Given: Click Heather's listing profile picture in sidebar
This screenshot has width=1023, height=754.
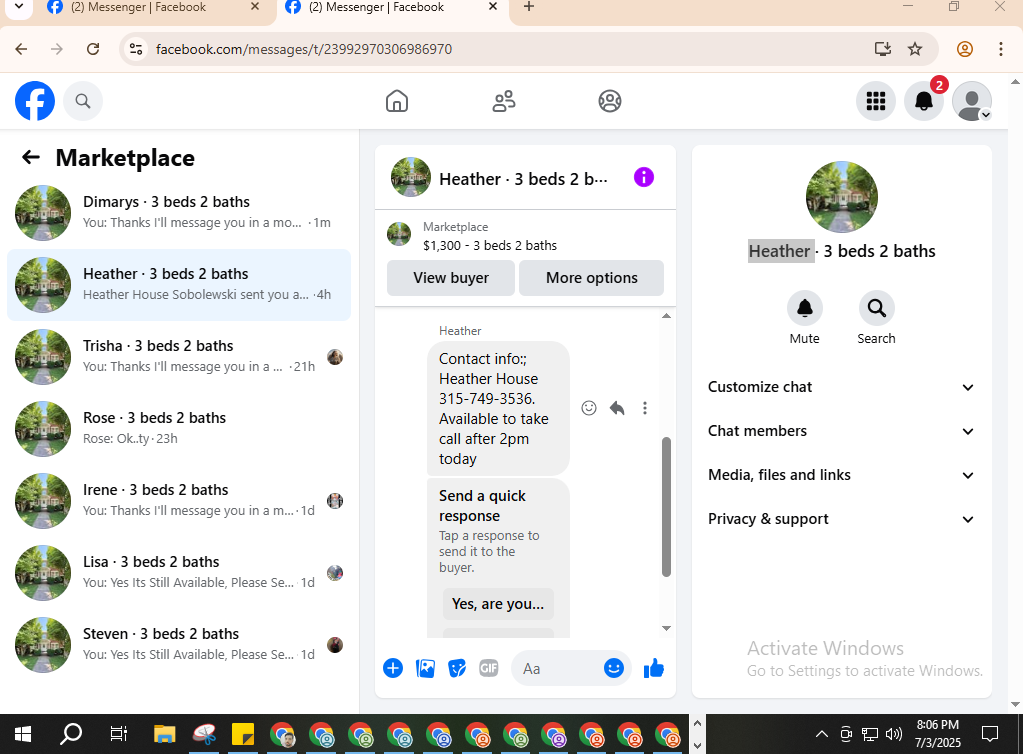Looking at the screenshot, I should [842, 197].
